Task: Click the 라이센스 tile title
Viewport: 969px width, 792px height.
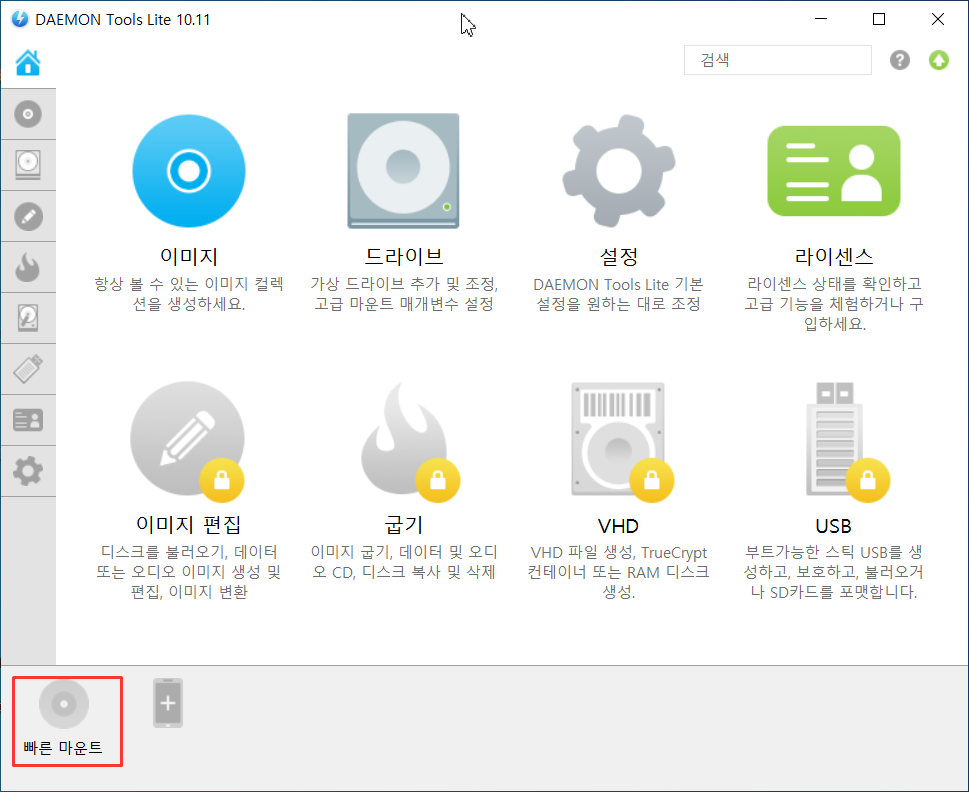Action: (834, 256)
